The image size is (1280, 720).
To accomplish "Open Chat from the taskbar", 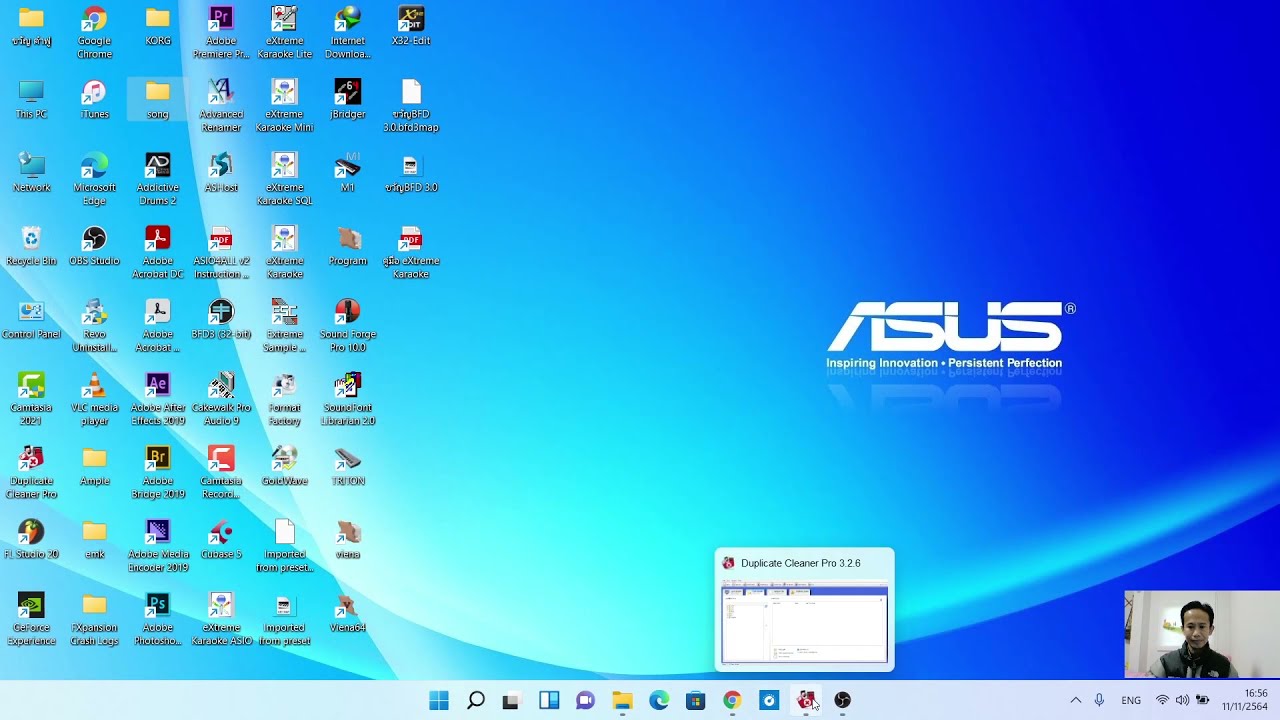I will coord(585,701).
